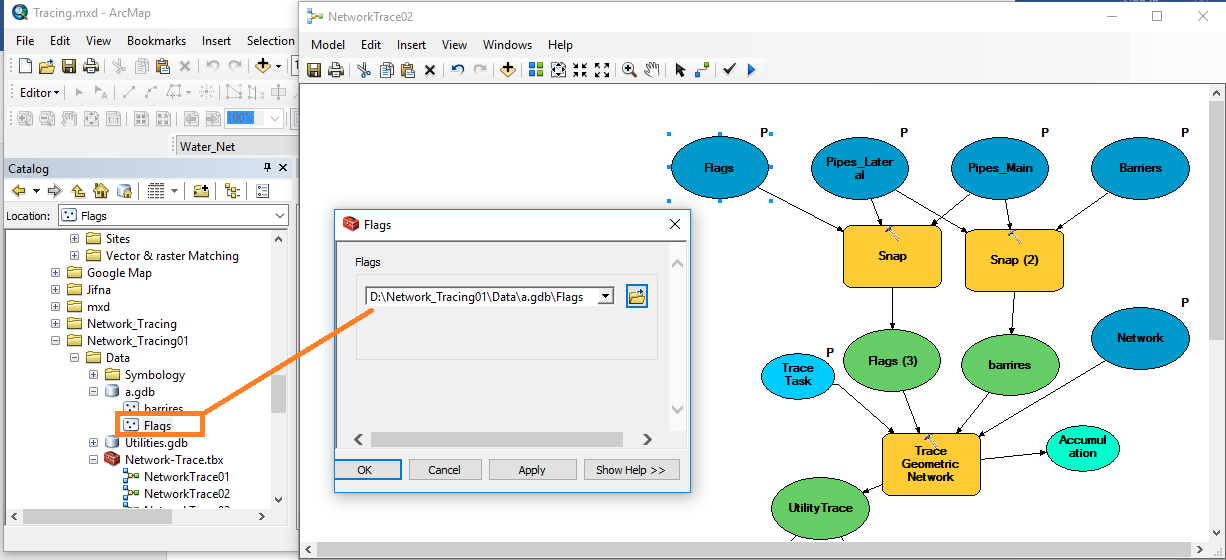This screenshot has height=560, width=1226.
Task: Select Trace Geometric Network tool box
Action: (x=930, y=464)
